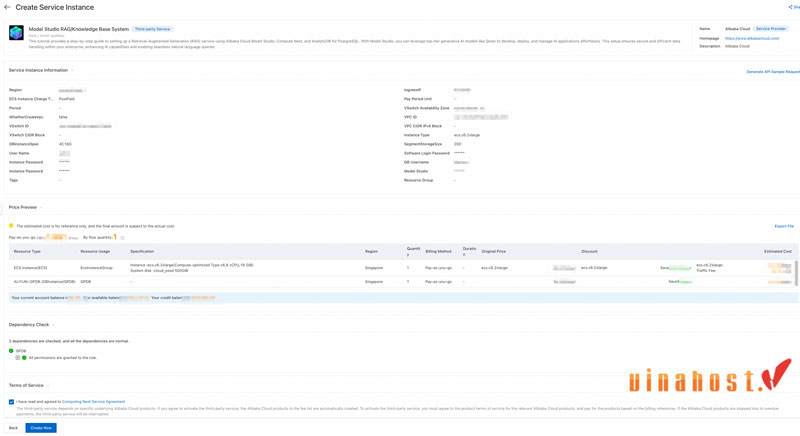Click the green check beside All permissions are granted

pyautogui.click(x=24, y=358)
